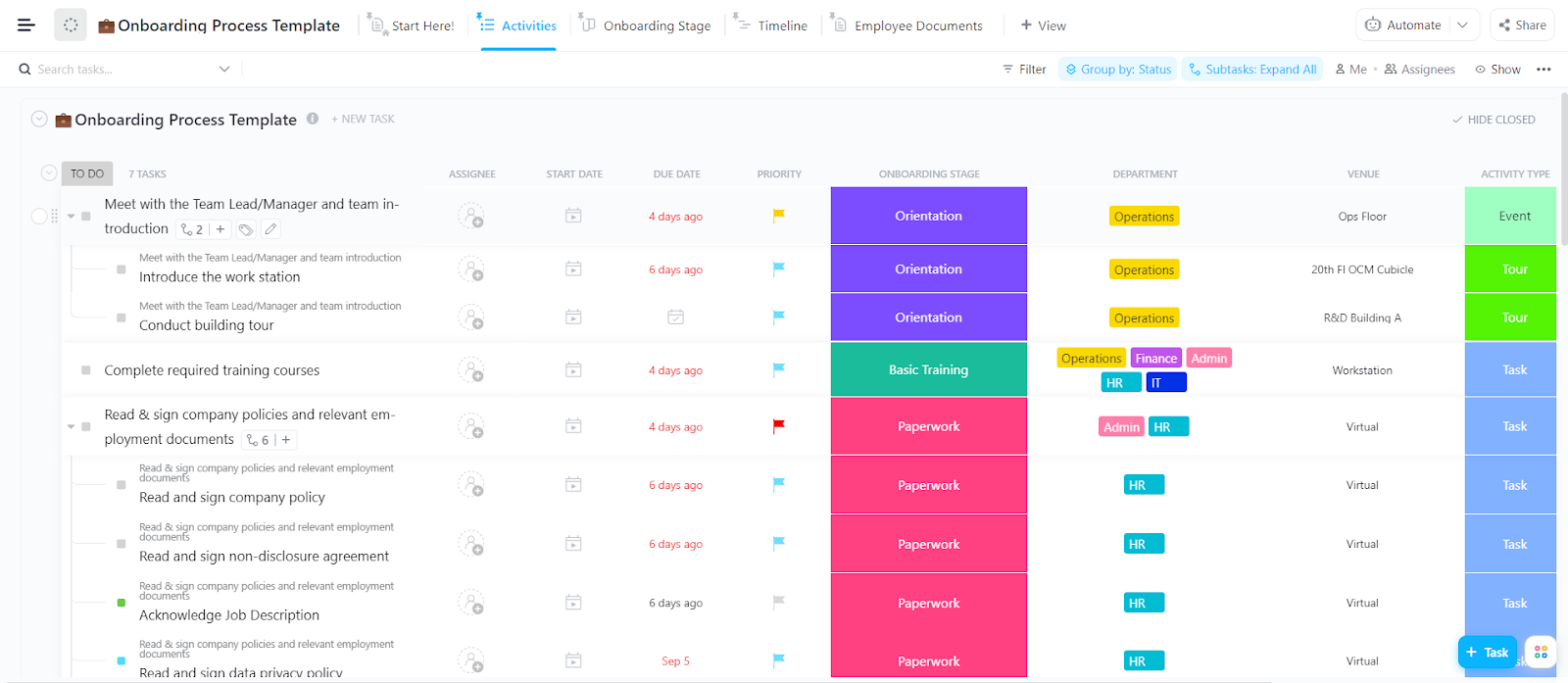
Task: Rename Meet with Team Lead task using pencil icon
Action: click(270, 229)
